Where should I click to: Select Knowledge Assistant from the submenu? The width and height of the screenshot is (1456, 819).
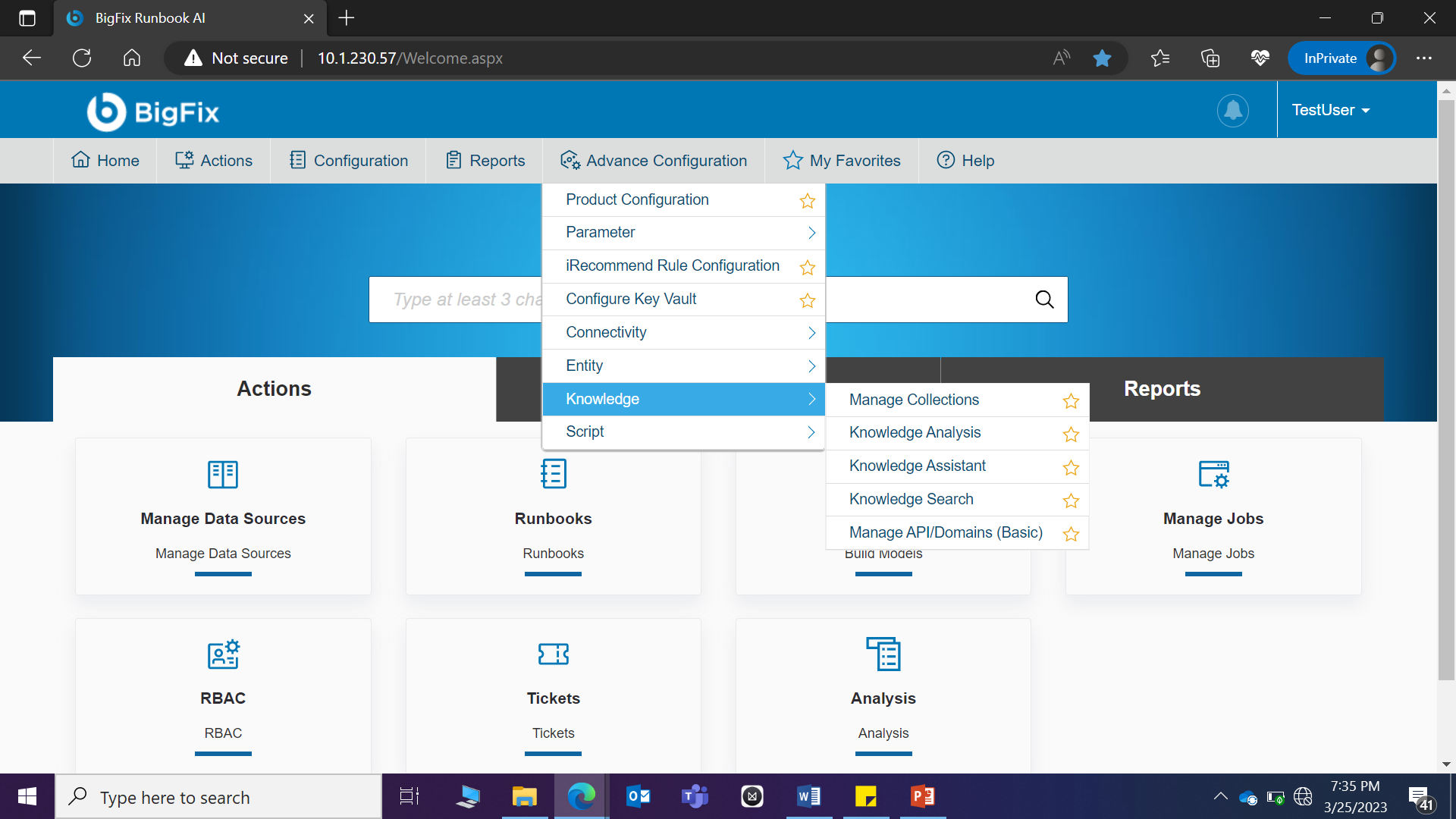pyautogui.click(x=917, y=466)
